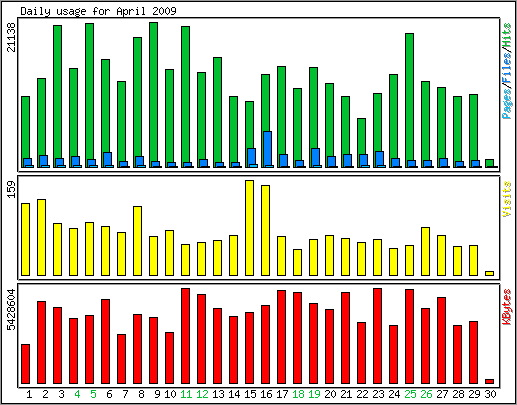This screenshot has height=405, width=517.
Task: Click the red KBytes bar for day 1
Action: [25, 364]
